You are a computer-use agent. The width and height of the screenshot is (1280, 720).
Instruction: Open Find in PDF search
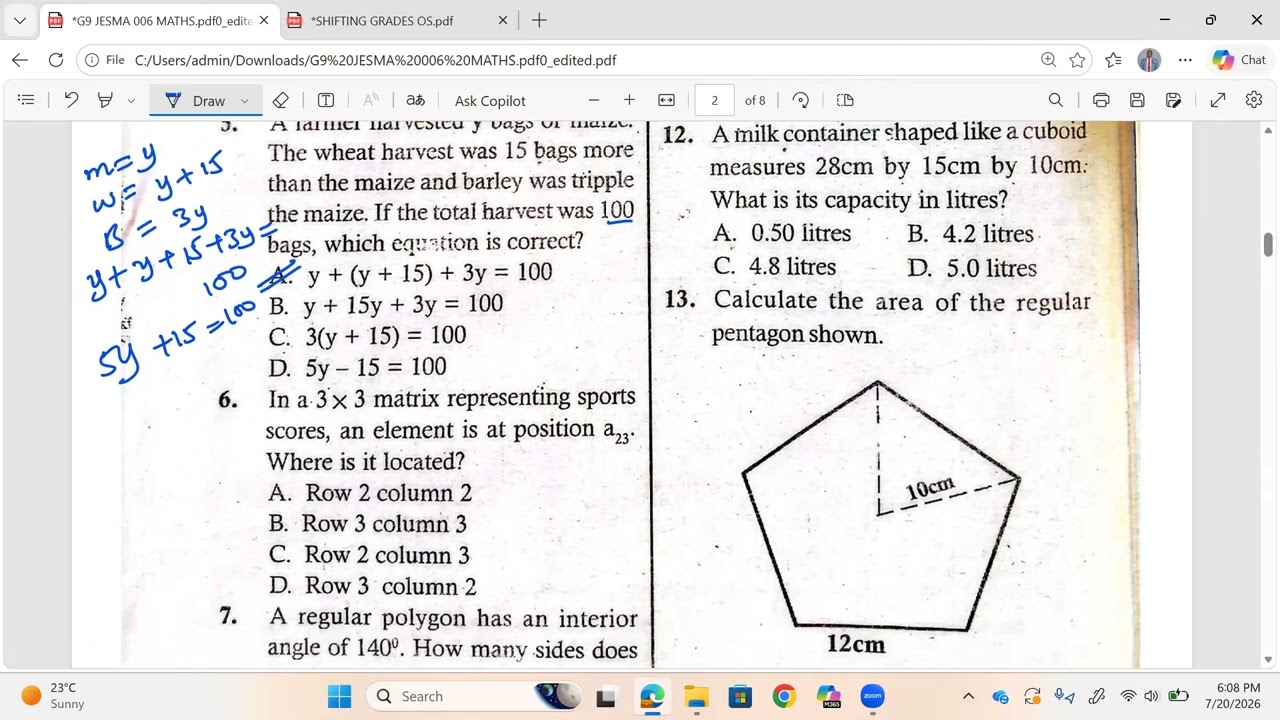point(1056,100)
